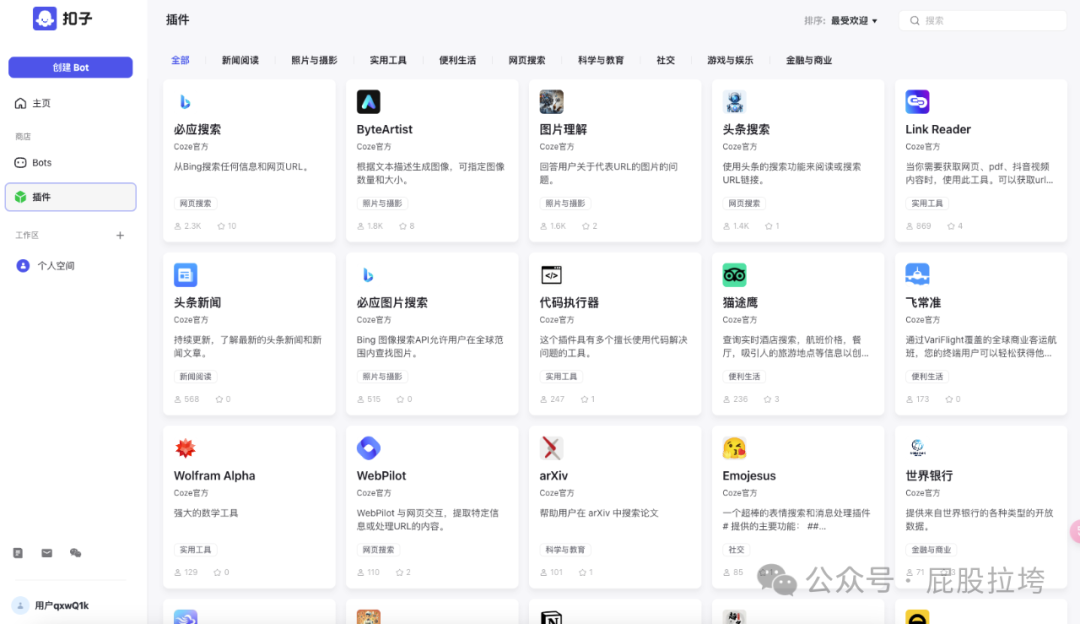1080x624 pixels.
Task: Click the star icon on 猫途鹰 card
Action: (767, 399)
